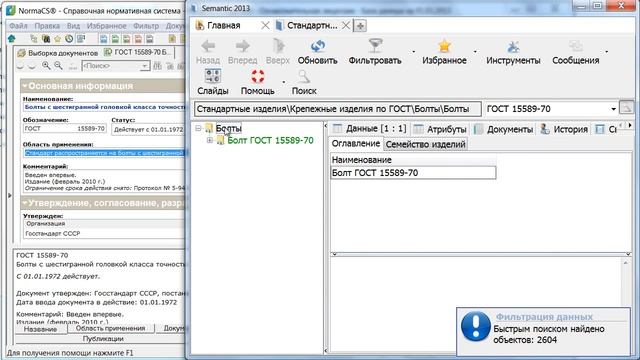The height and width of the screenshot is (360, 640).
Task: Refresh data with Обновить icon
Action: pyautogui.click(x=317, y=46)
